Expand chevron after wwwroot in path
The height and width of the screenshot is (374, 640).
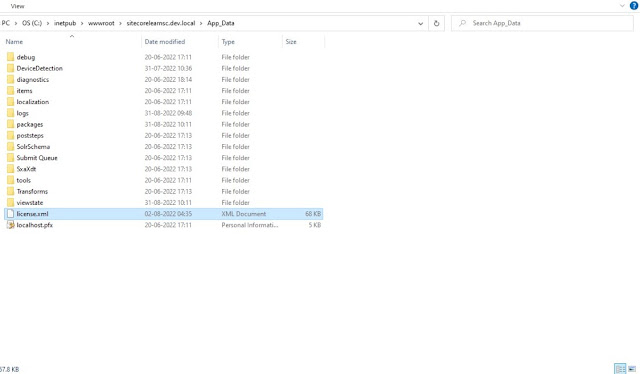(120, 23)
